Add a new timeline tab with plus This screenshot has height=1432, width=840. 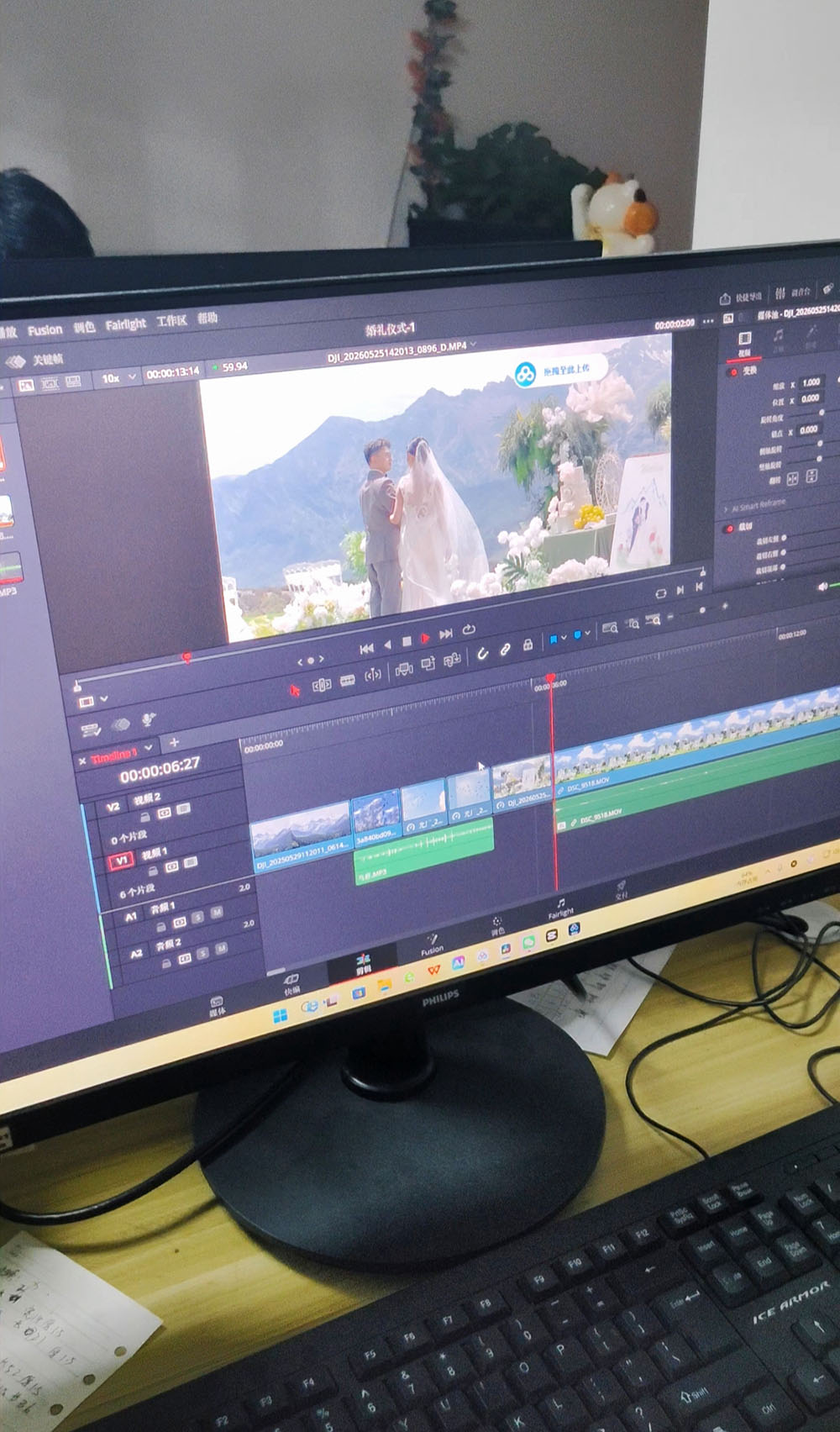(174, 742)
